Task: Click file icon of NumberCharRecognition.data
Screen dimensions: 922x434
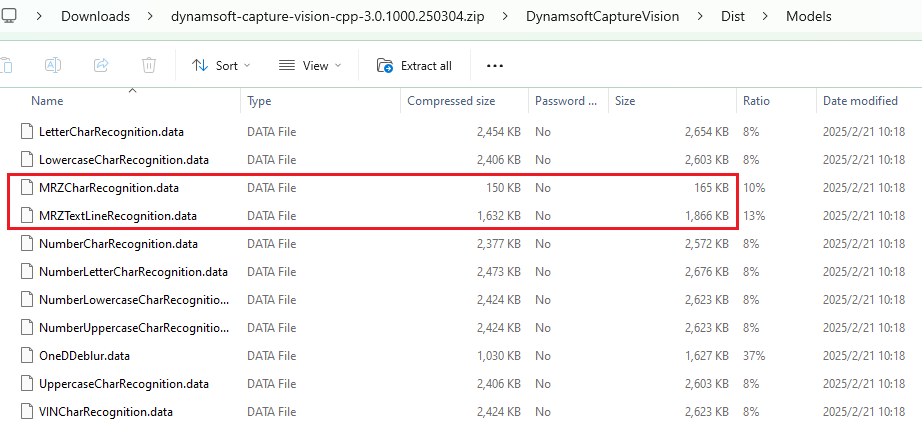Action: [x=26, y=243]
